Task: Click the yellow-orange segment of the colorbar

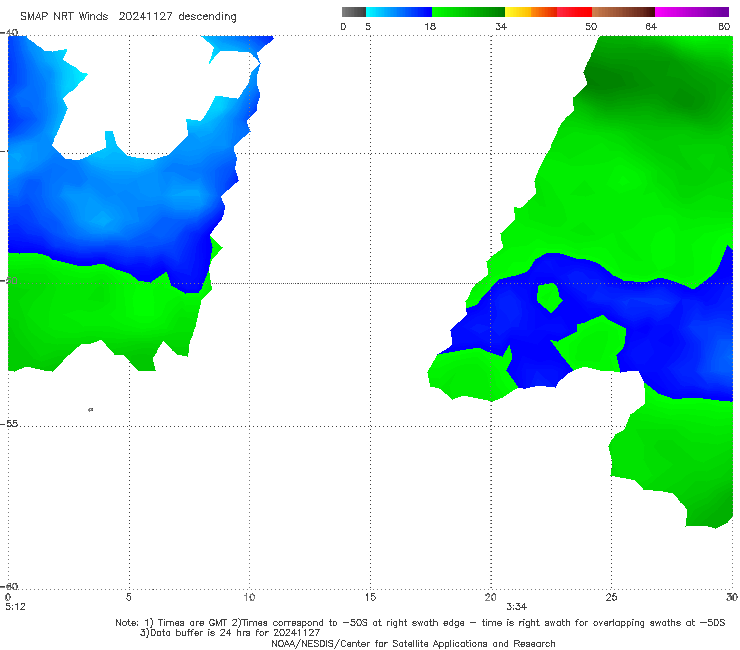Action: pyautogui.click(x=531, y=12)
